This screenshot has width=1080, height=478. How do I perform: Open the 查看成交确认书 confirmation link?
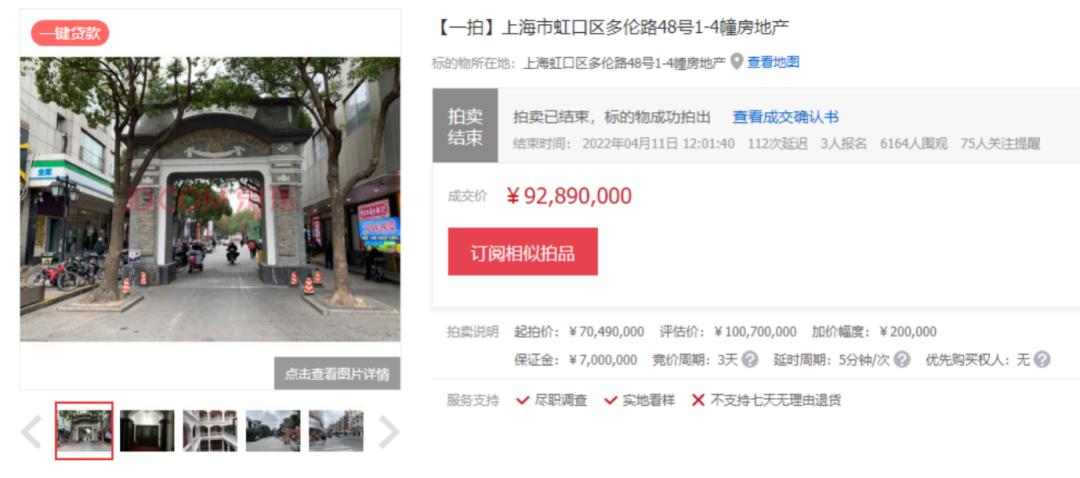(x=785, y=117)
